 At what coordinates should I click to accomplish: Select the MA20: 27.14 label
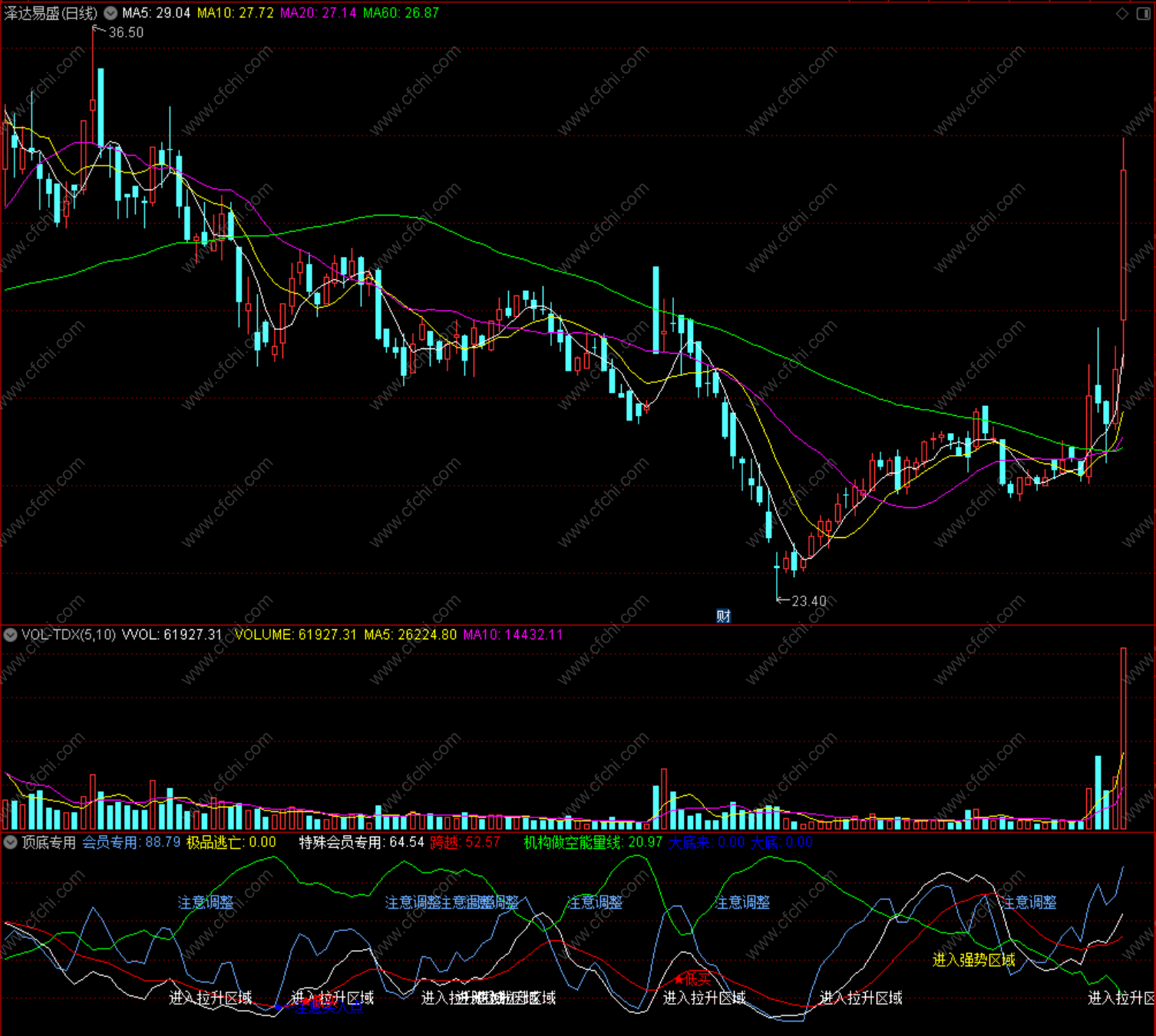click(318, 13)
